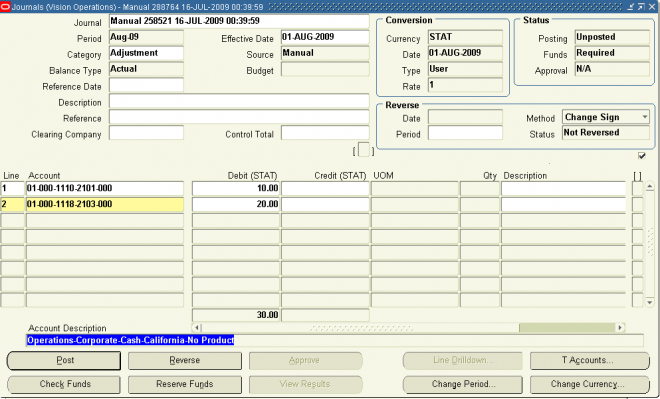
Task: Click the Reverse Status field Not Reversed
Action: (x=606, y=133)
